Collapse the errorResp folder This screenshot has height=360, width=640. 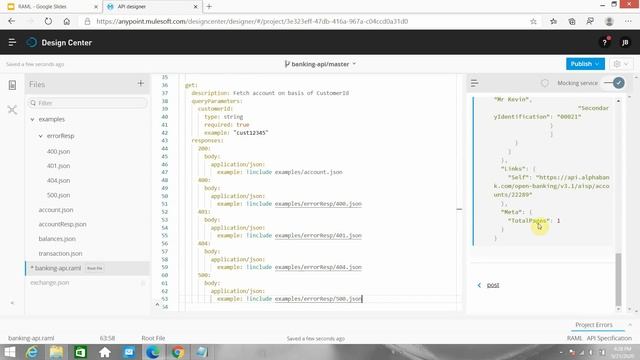click(40, 136)
